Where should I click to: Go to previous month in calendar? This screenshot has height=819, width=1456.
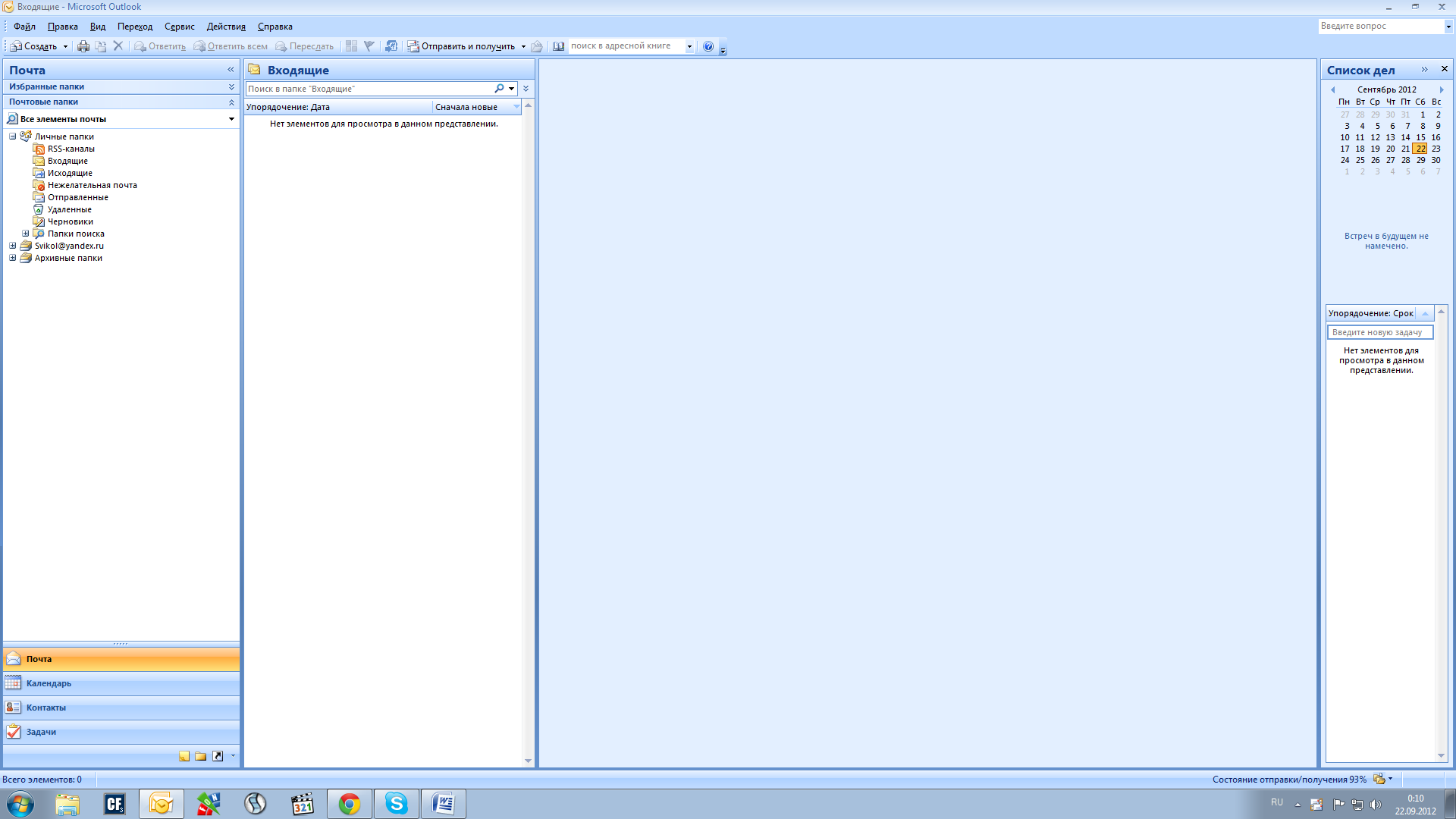[x=1333, y=89]
